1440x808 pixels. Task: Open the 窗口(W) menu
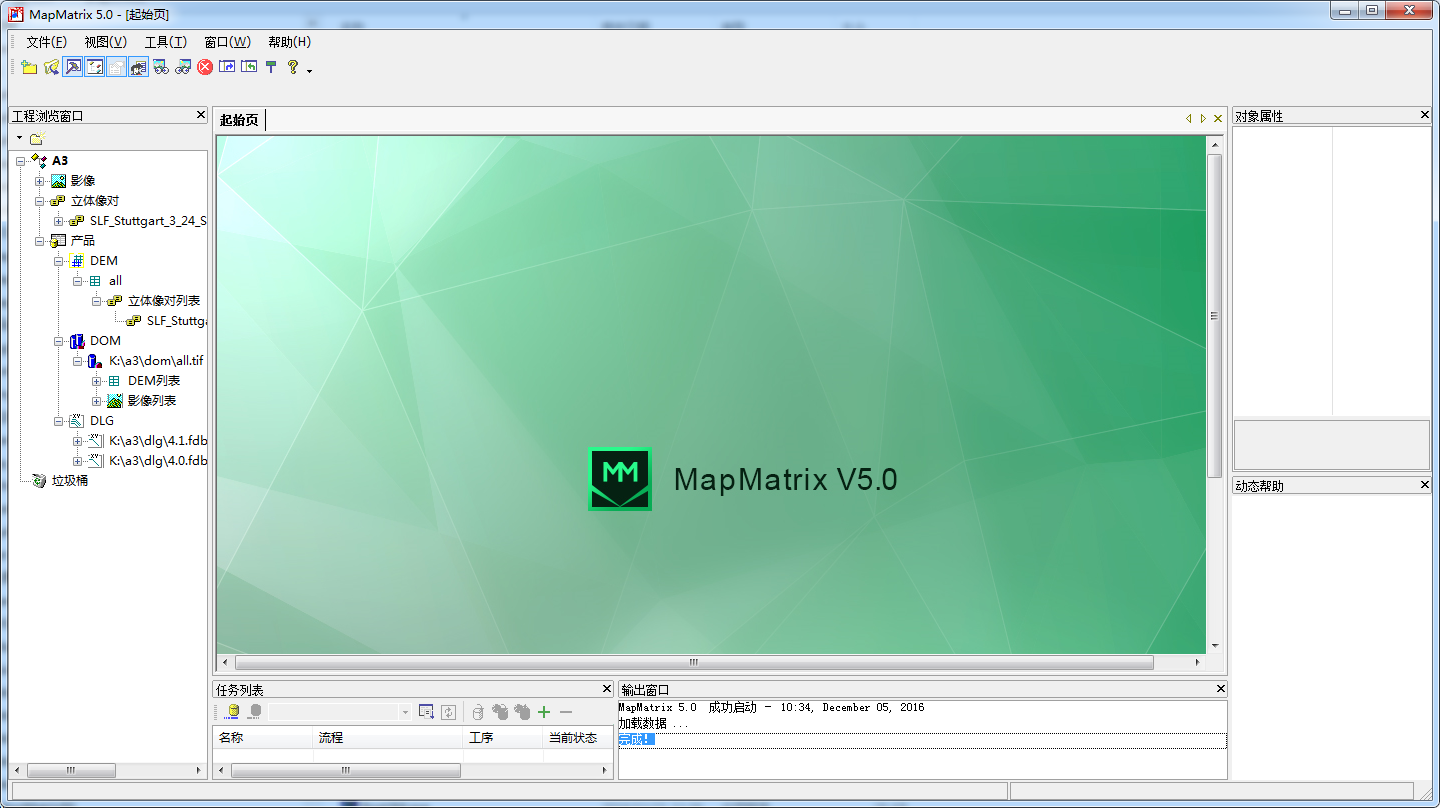[x=228, y=42]
